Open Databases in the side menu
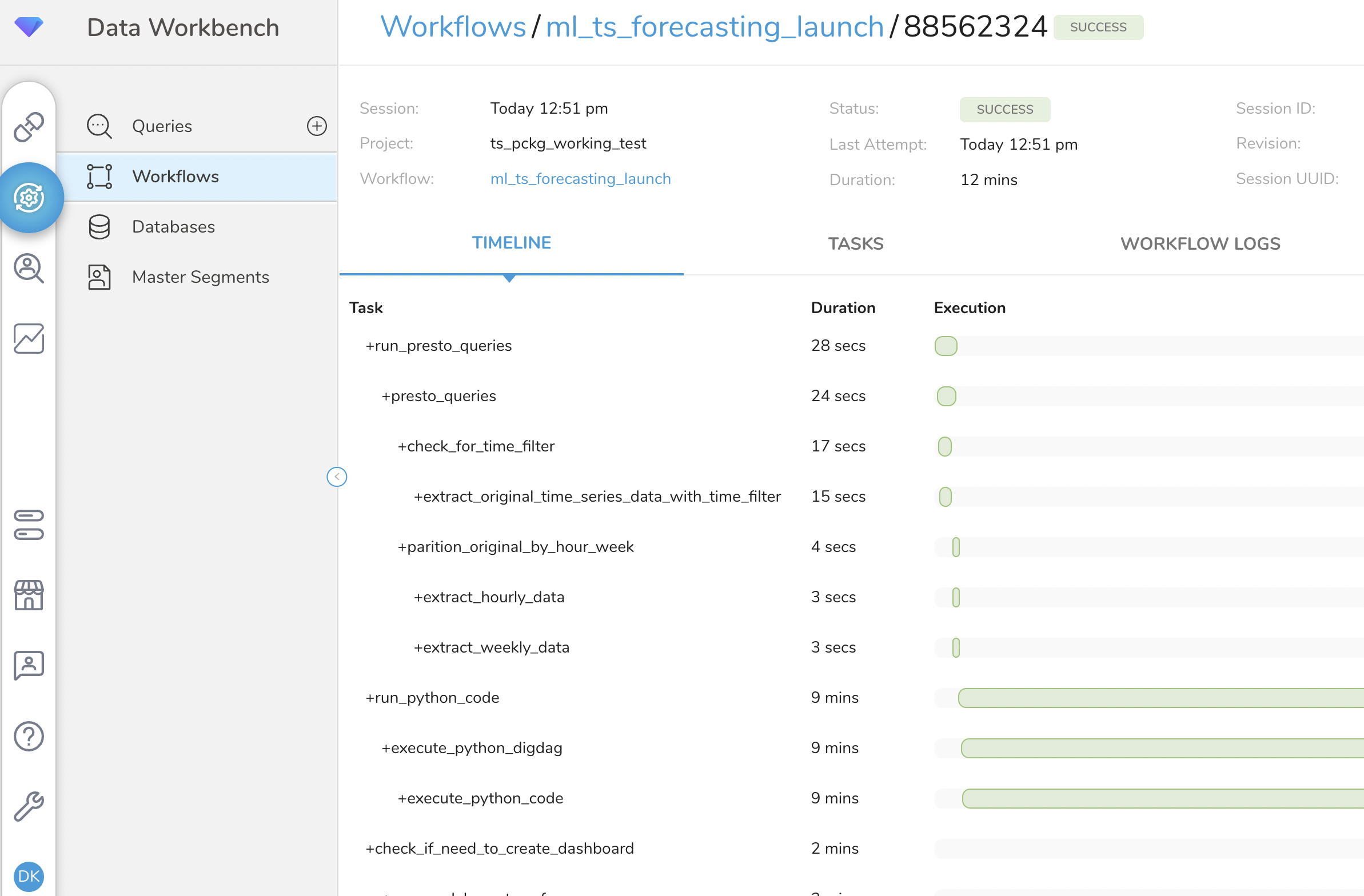Viewport: 1364px width, 896px height. 173,227
